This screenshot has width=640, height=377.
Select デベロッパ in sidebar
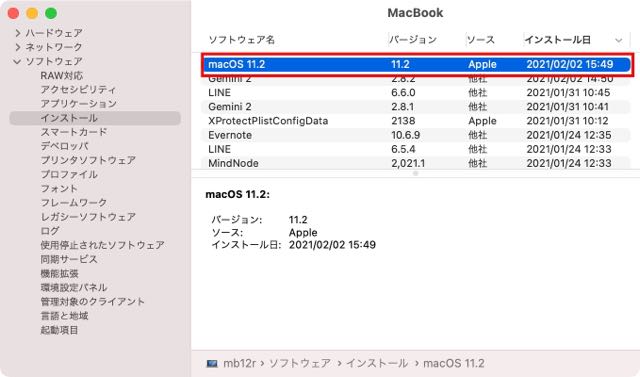[x=64, y=146]
